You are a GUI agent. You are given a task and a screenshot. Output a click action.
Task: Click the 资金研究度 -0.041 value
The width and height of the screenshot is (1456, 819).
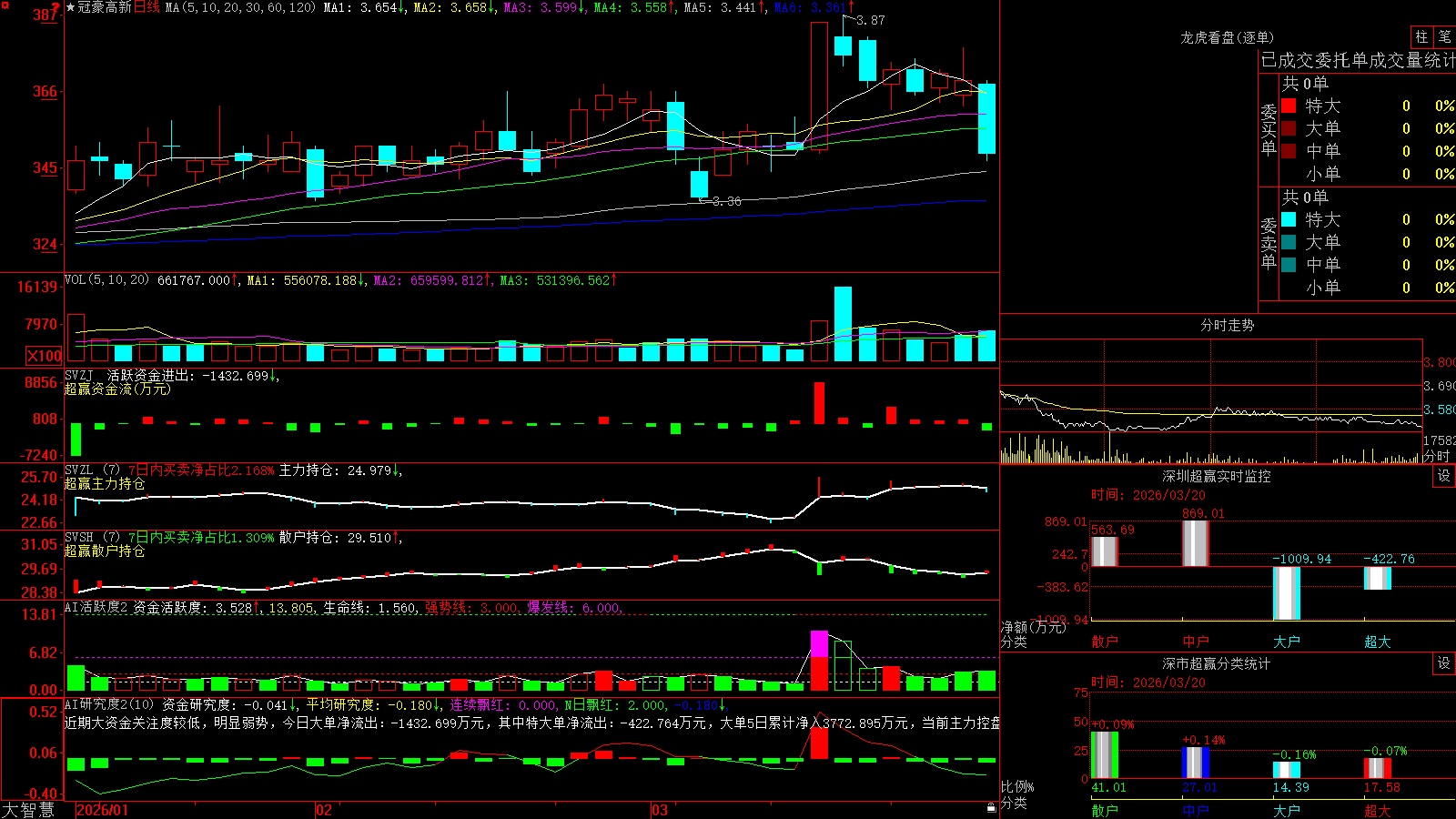coord(266,705)
